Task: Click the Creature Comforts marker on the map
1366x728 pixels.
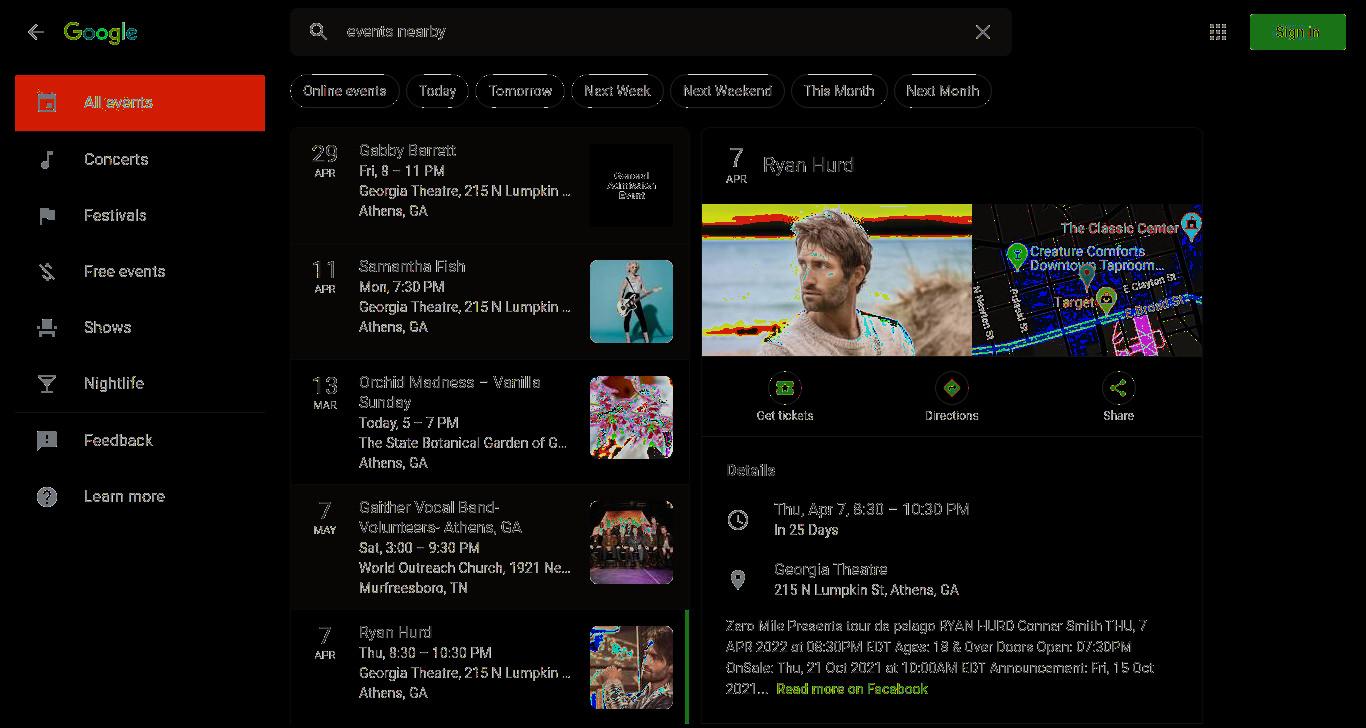Action: point(1017,256)
